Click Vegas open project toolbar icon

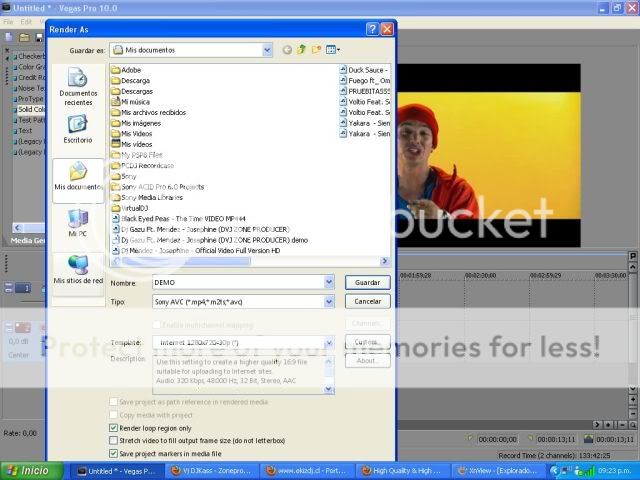(24, 38)
